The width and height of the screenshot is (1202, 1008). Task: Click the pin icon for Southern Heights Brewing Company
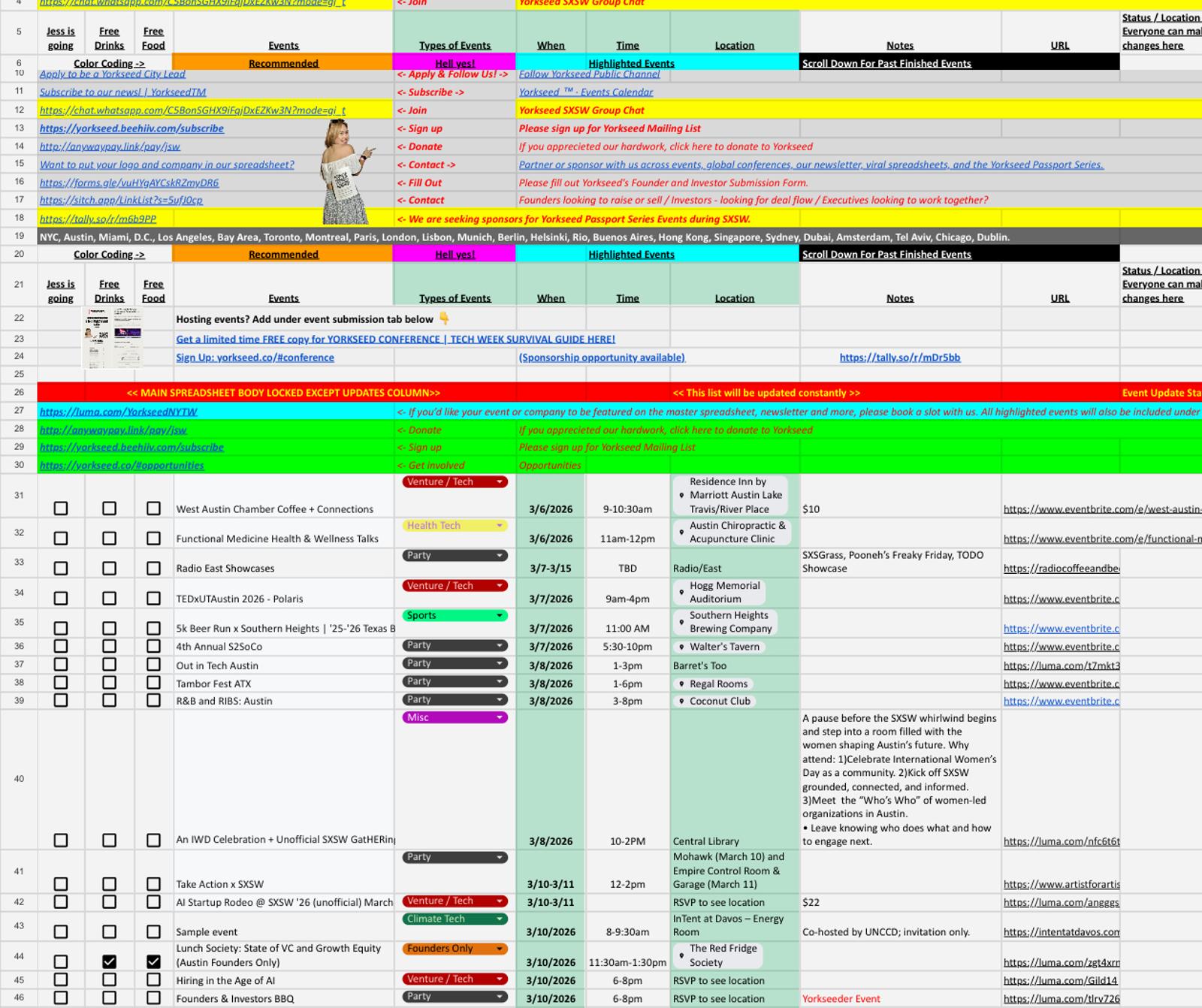pyautogui.click(x=681, y=622)
